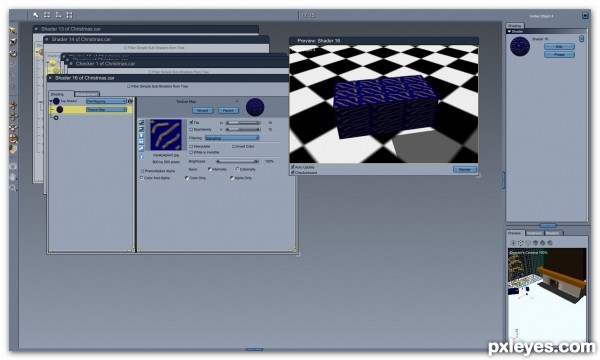Click the Render button in preview window

click(465, 169)
